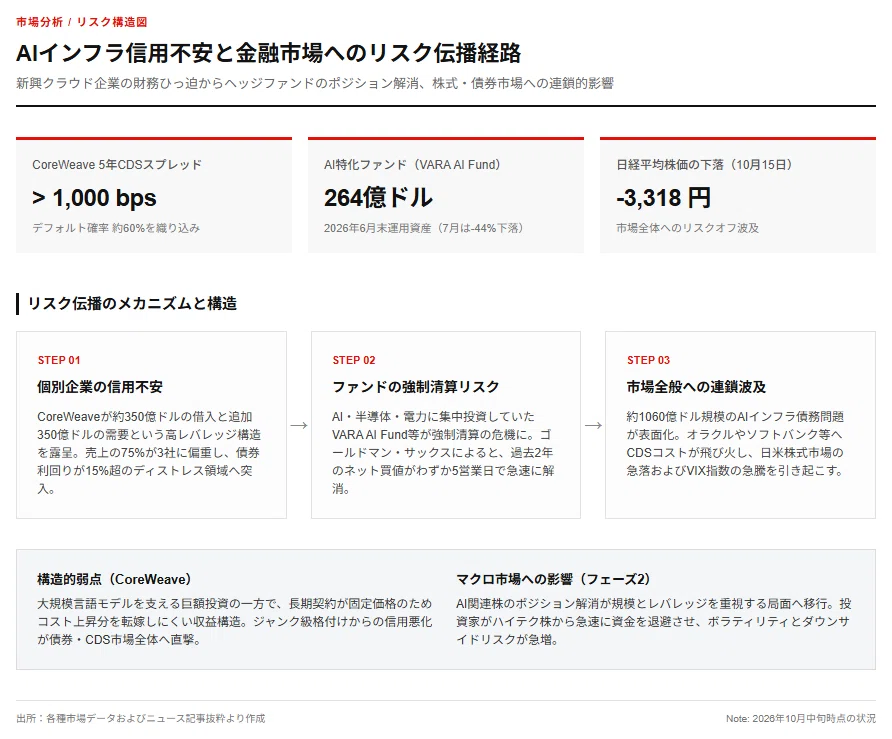Select the footer Note: 2026年10月中旬時点の状況
Screen dimensions: 892x739
tap(801, 719)
